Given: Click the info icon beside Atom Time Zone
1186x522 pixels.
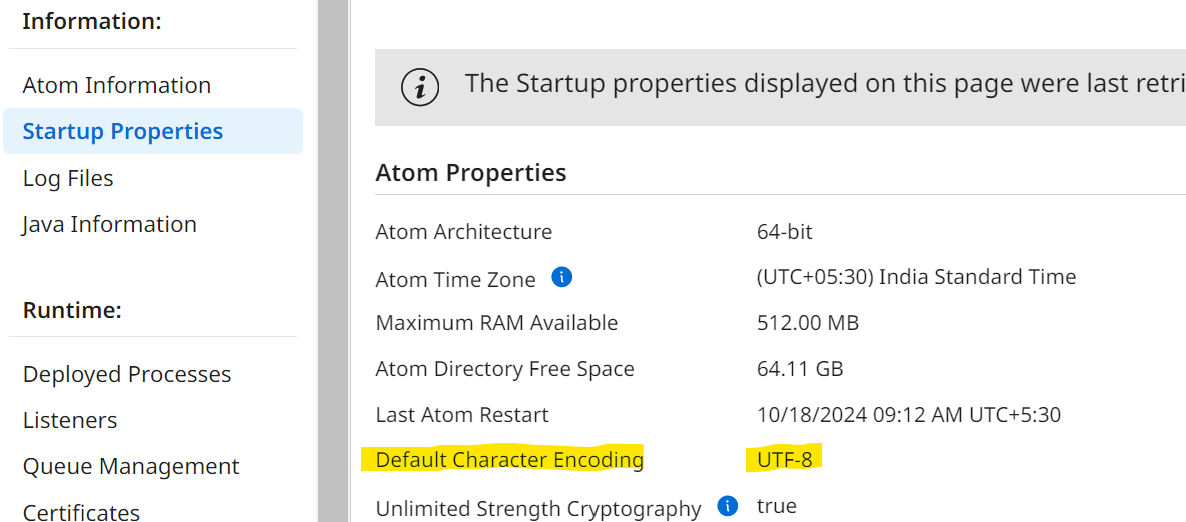Looking at the screenshot, I should (x=562, y=277).
